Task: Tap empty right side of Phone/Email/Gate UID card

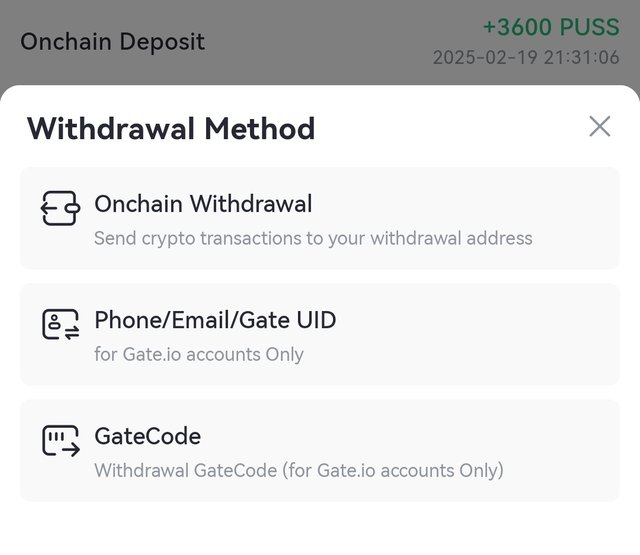Action: [x=490, y=334]
